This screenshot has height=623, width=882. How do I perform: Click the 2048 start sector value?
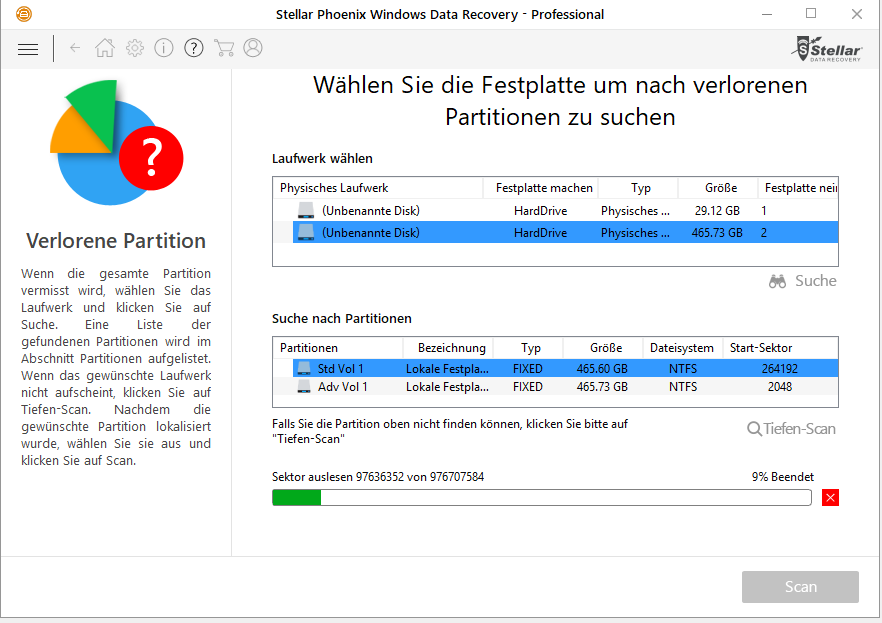coord(780,387)
